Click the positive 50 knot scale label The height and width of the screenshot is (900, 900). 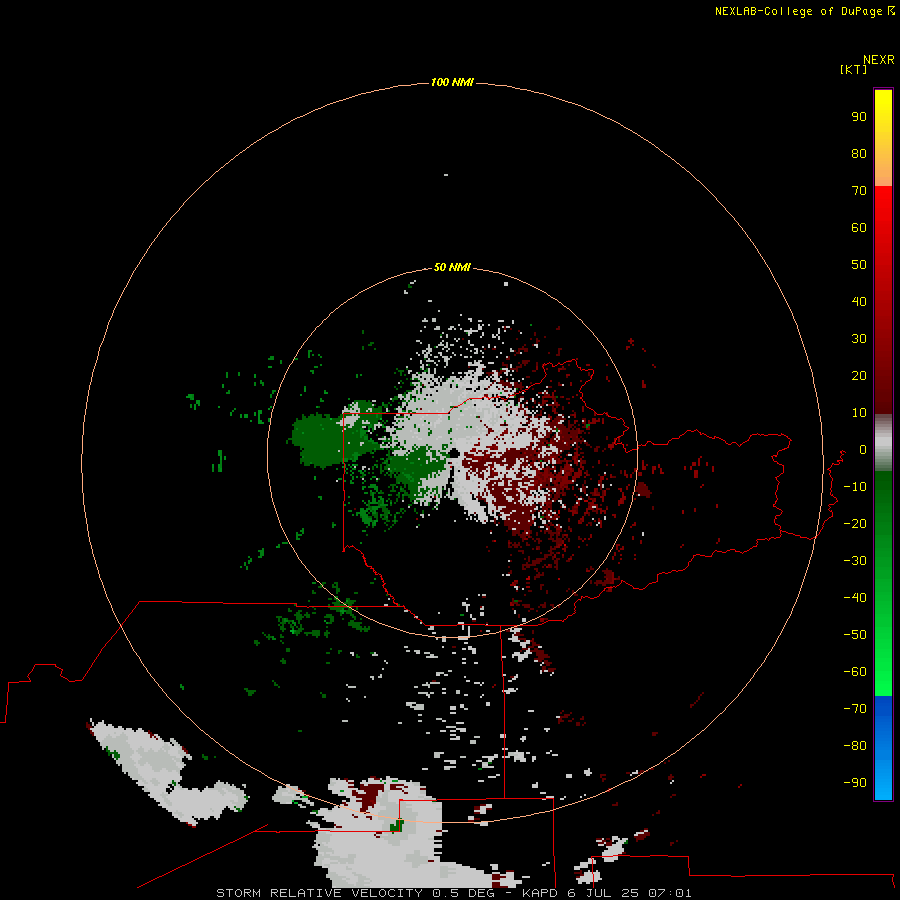(859, 265)
